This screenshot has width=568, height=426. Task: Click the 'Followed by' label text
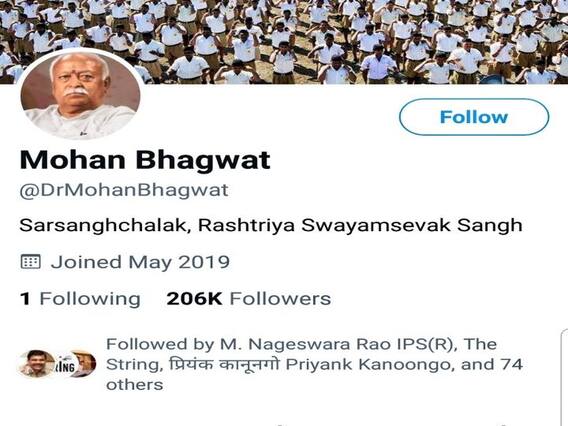tap(160, 344)
